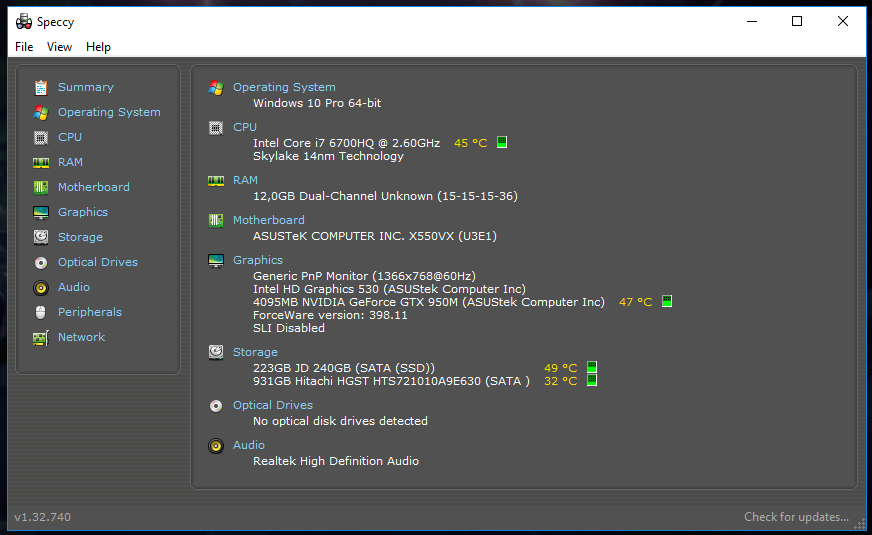
Task: Open Optical Drives section from sidebar
Action: 98,262
